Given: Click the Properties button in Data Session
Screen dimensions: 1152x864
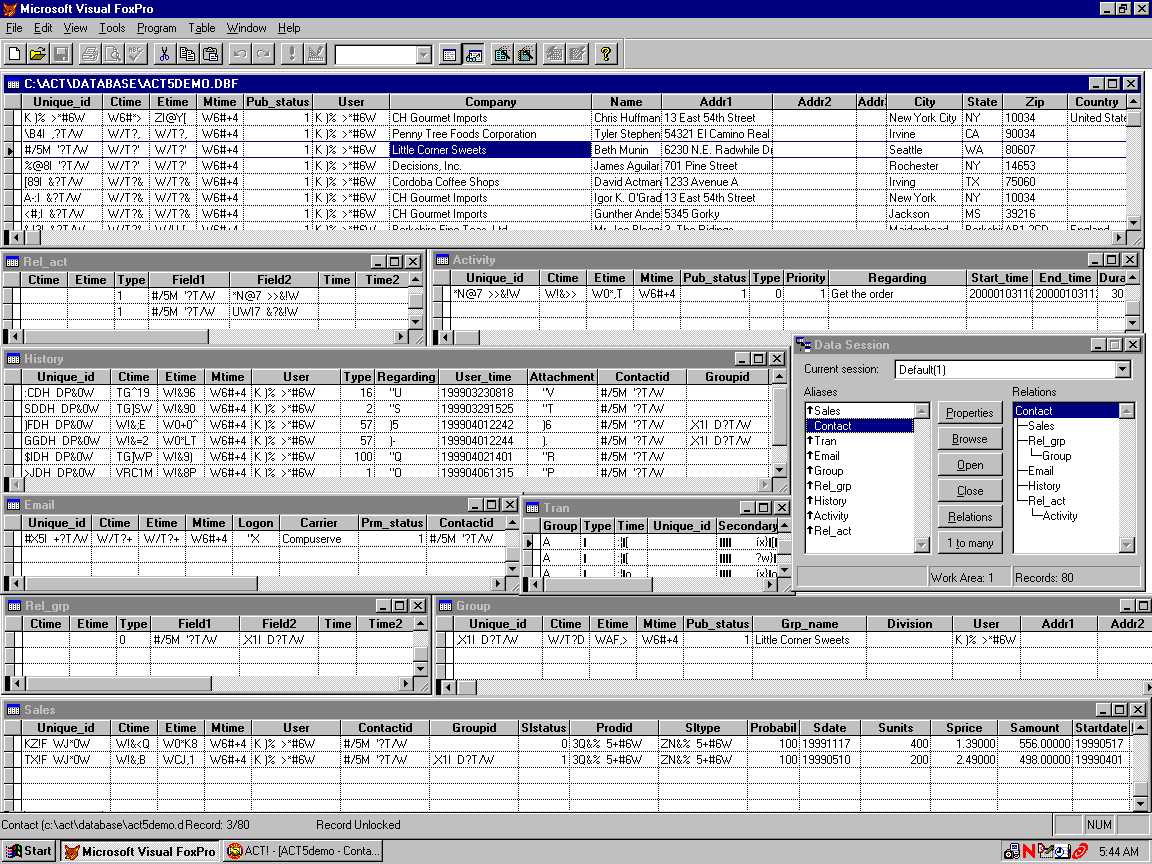Looking at the screenshot, I should coord(970,413).
